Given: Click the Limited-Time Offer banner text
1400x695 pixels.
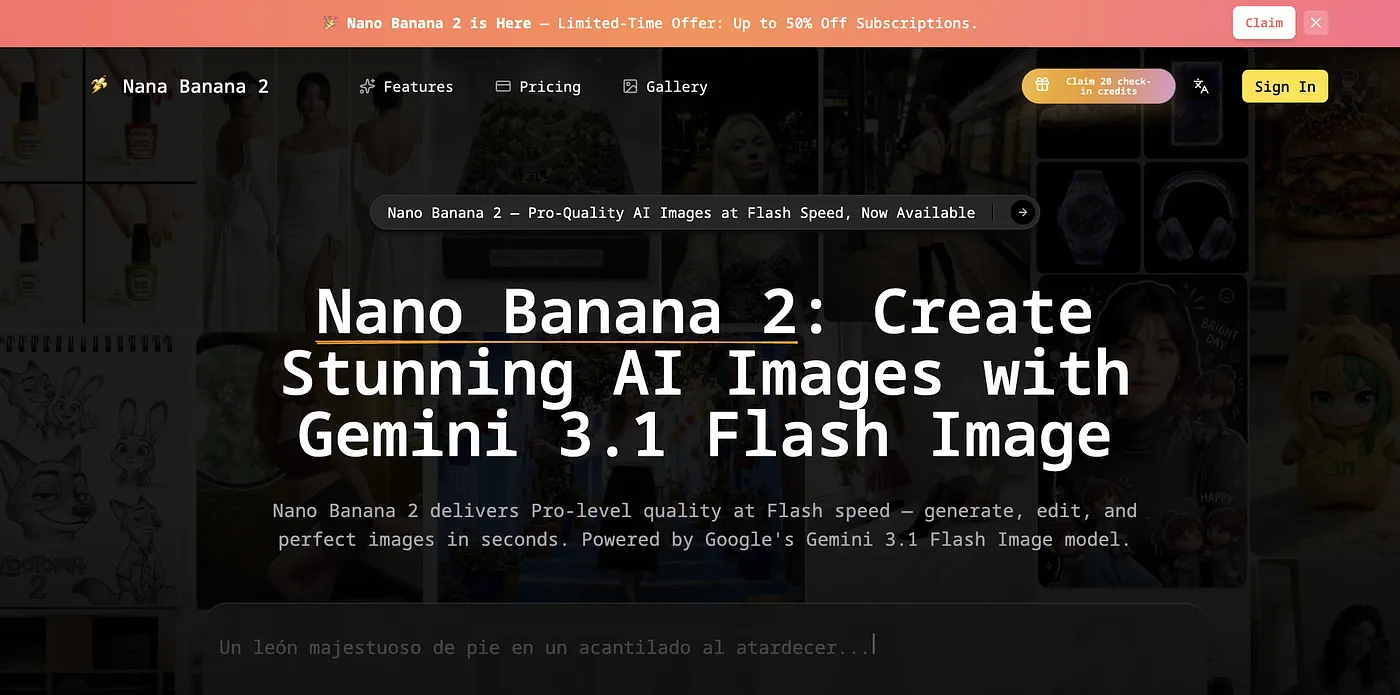Looking at the screenshot, I should (x=767, y=23).
